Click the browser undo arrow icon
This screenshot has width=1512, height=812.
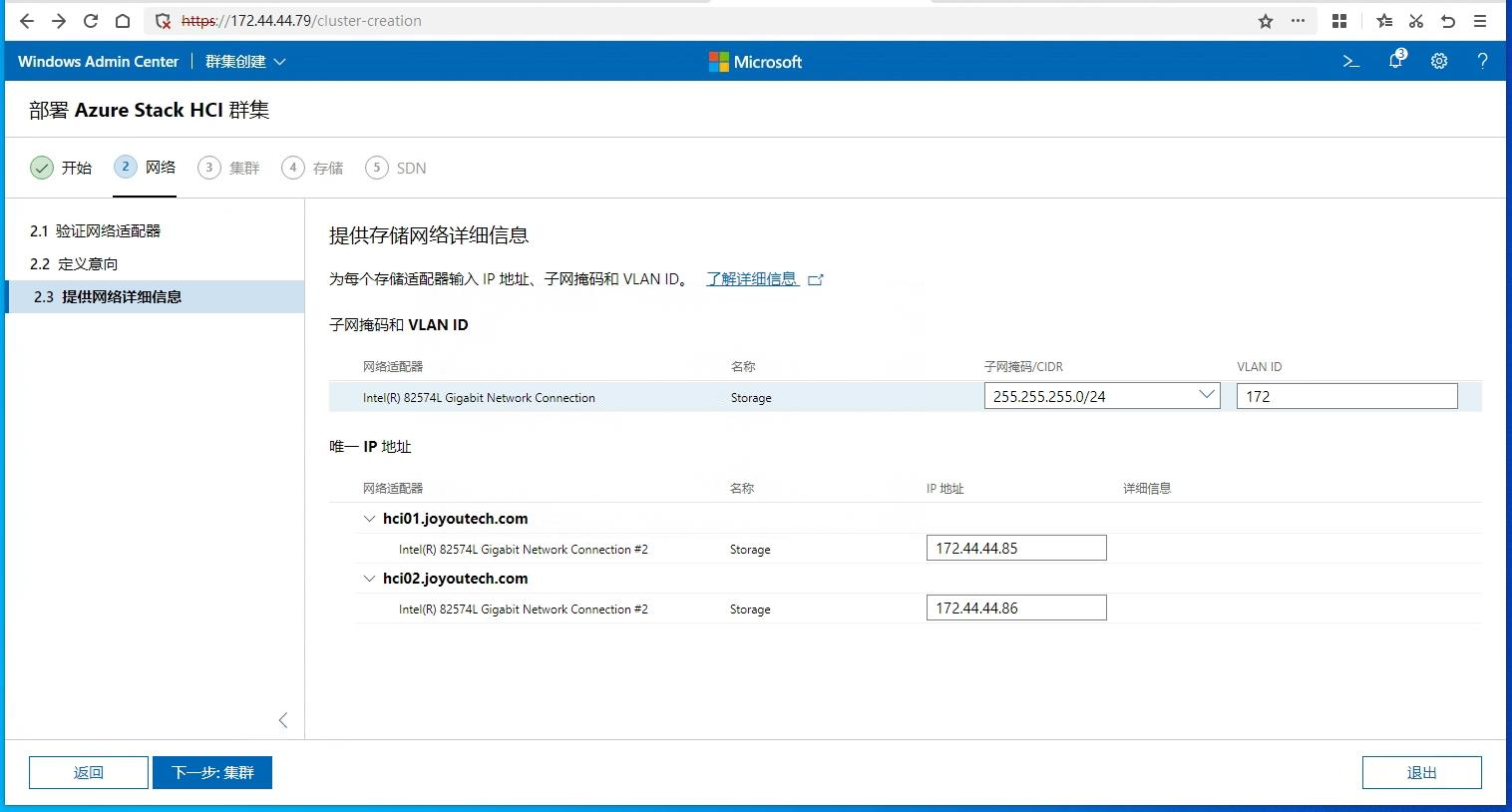(1448, 21)
